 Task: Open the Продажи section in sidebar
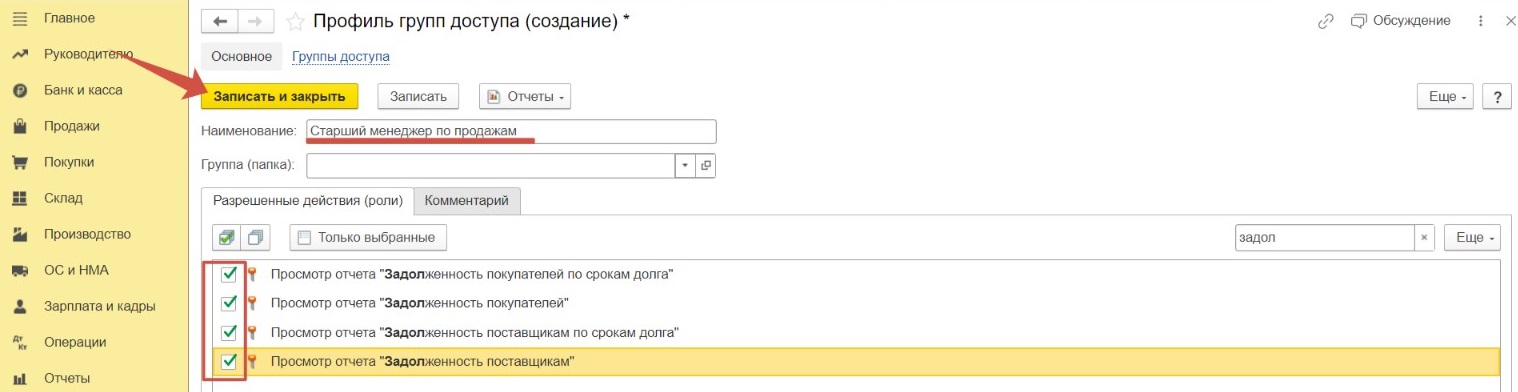tap(71, 126)
